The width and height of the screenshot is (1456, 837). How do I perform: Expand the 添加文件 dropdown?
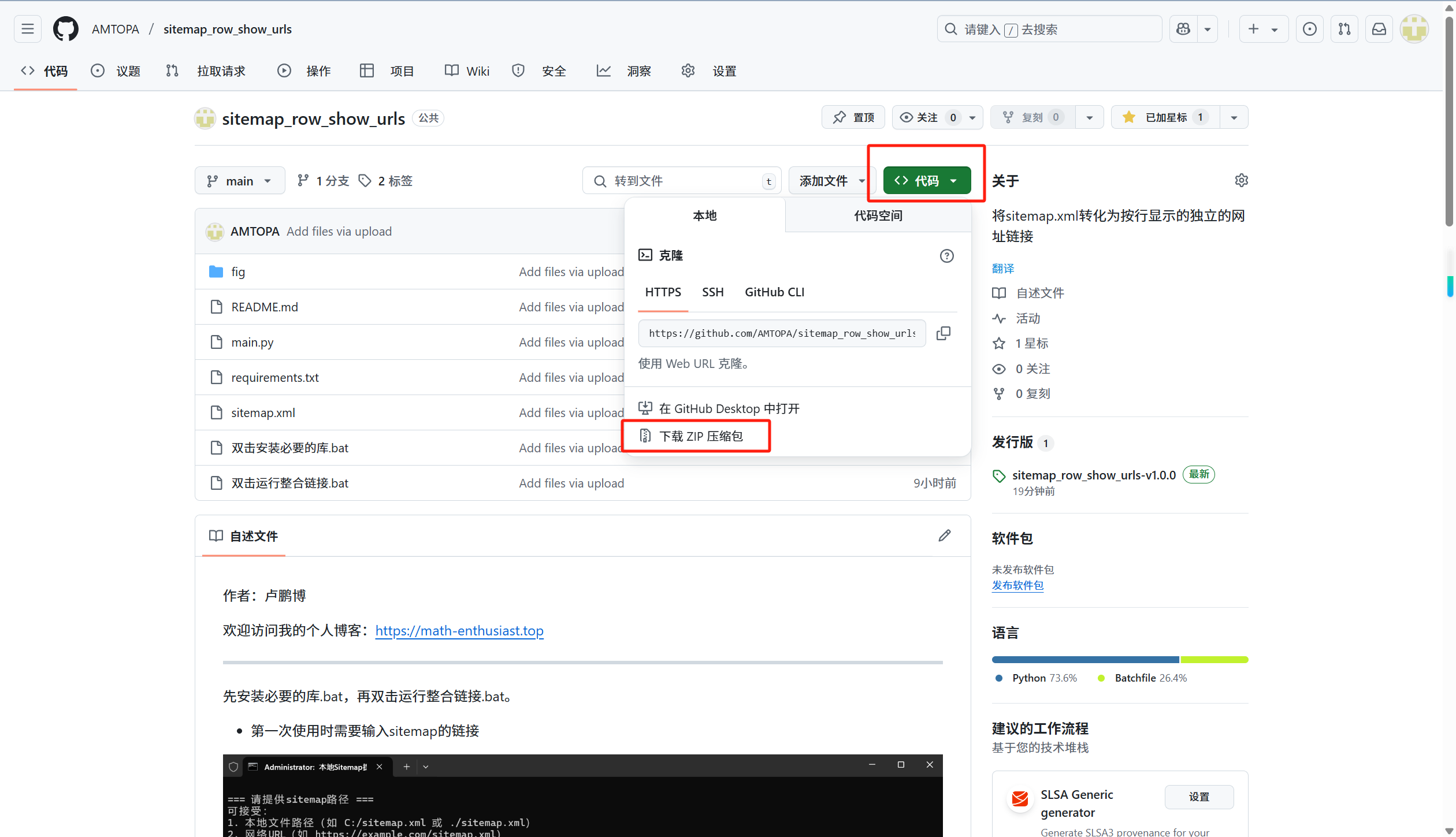tap(832, 181)
